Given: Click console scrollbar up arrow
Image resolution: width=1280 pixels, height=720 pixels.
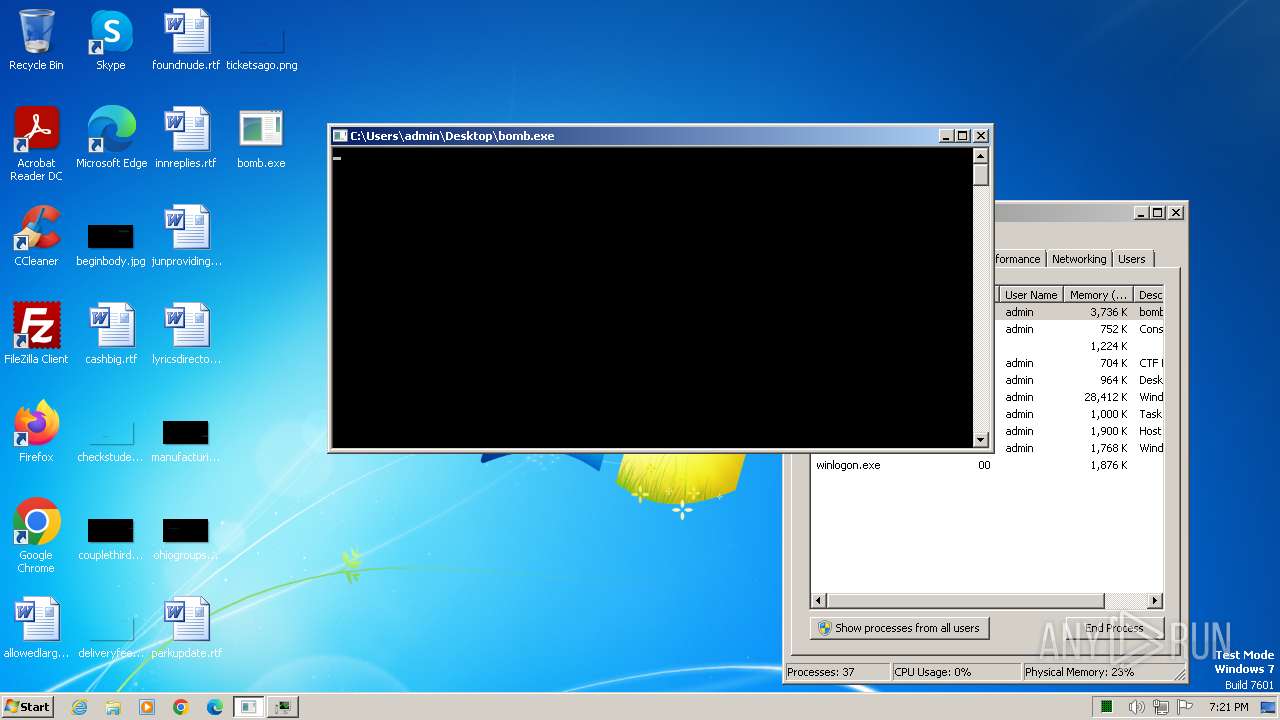Looking at the screenshot, I should tap(981, 155).
